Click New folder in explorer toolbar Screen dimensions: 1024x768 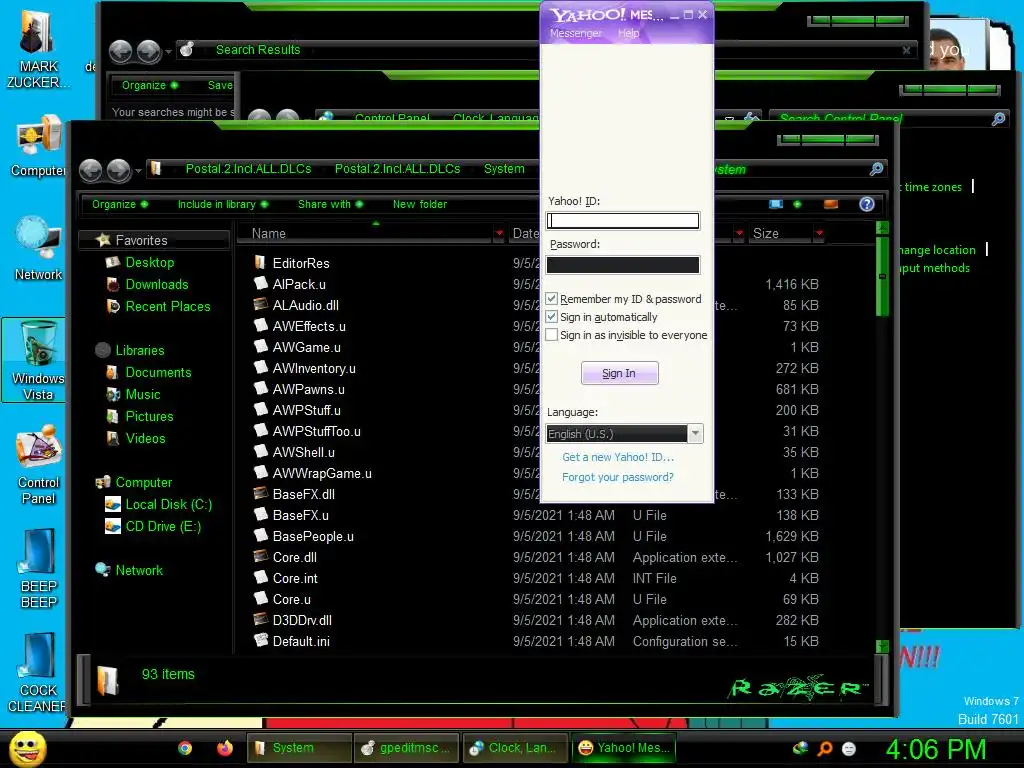(420, 204)
